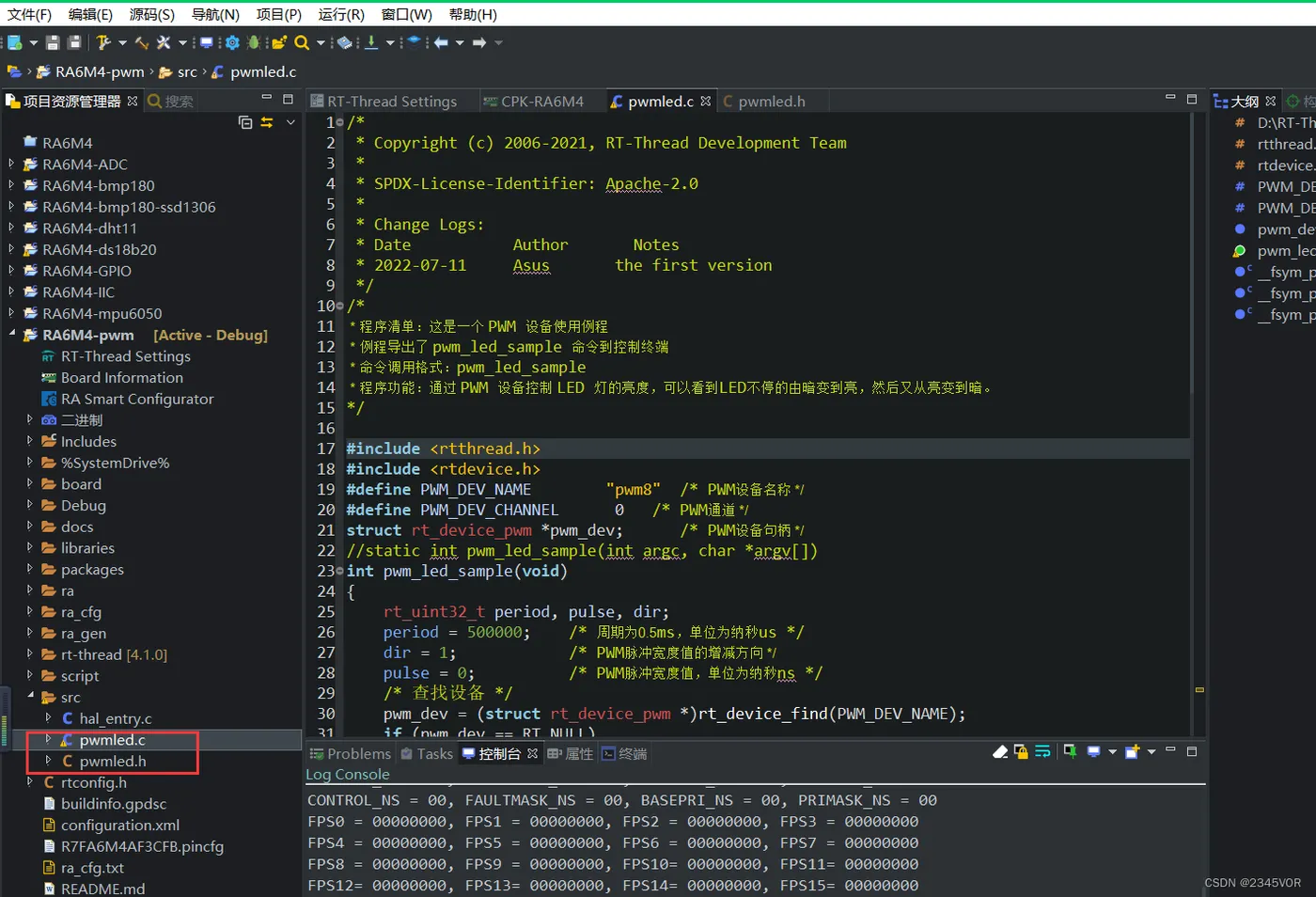Click the download firmware arrow icon
Screen dimensions: 1316x897
coord(371,42)
